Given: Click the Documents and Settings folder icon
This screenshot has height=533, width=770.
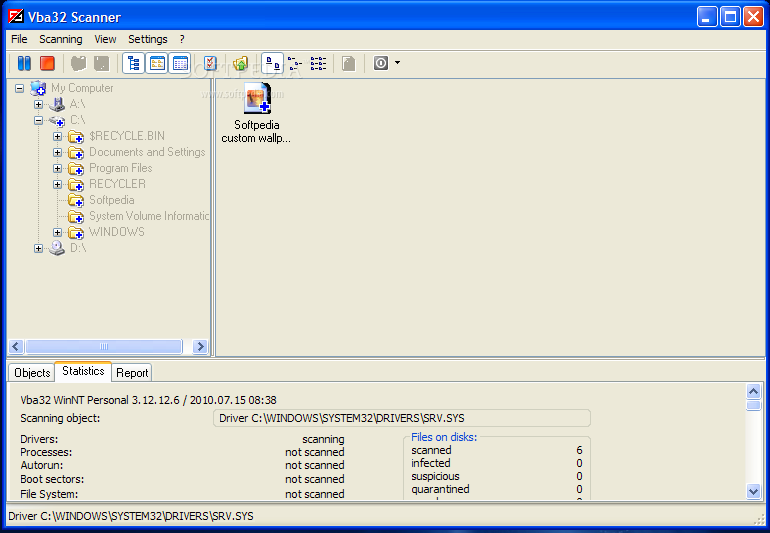Looking at the screenshot, I should 76,153.
